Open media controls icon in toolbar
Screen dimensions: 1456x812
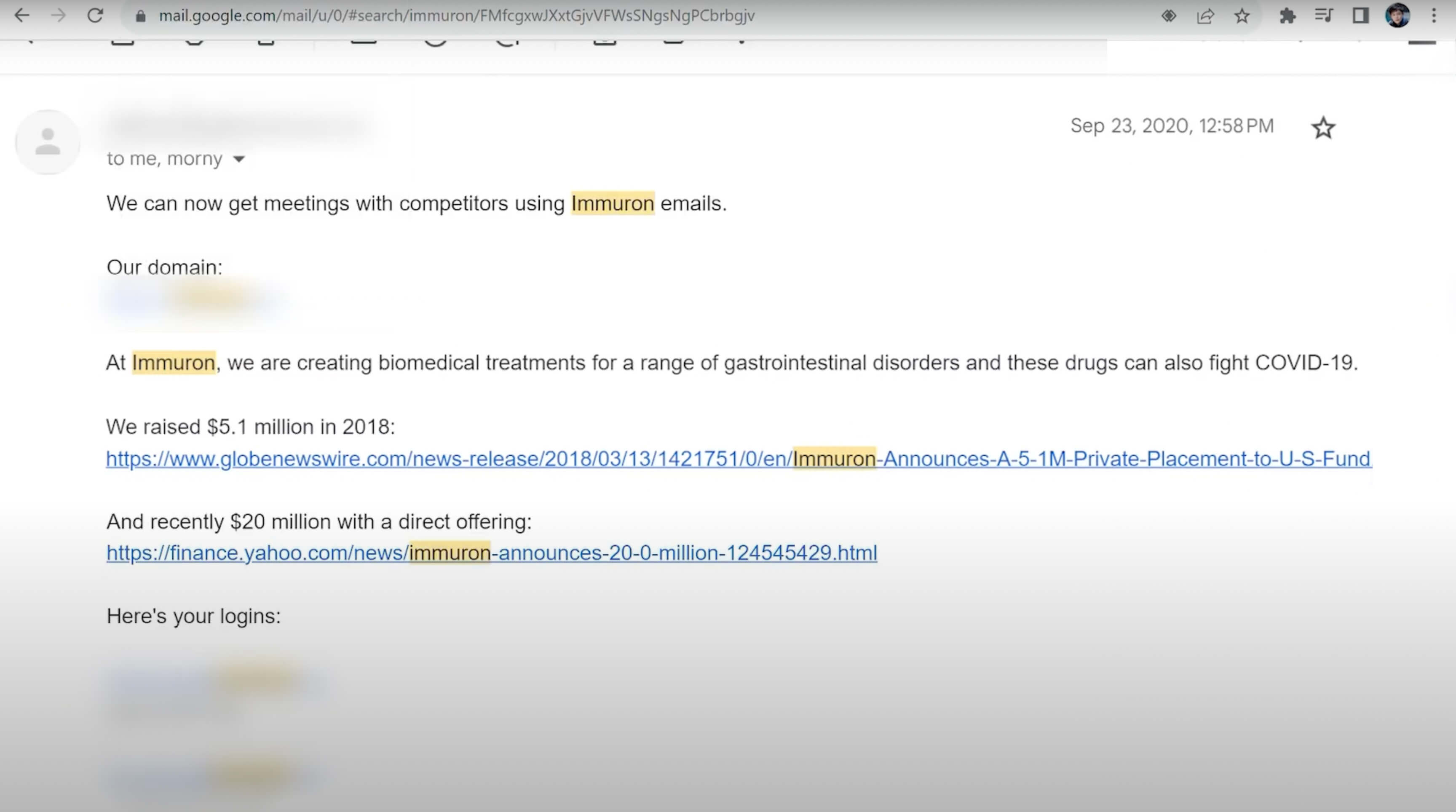tap(1323, 16)
